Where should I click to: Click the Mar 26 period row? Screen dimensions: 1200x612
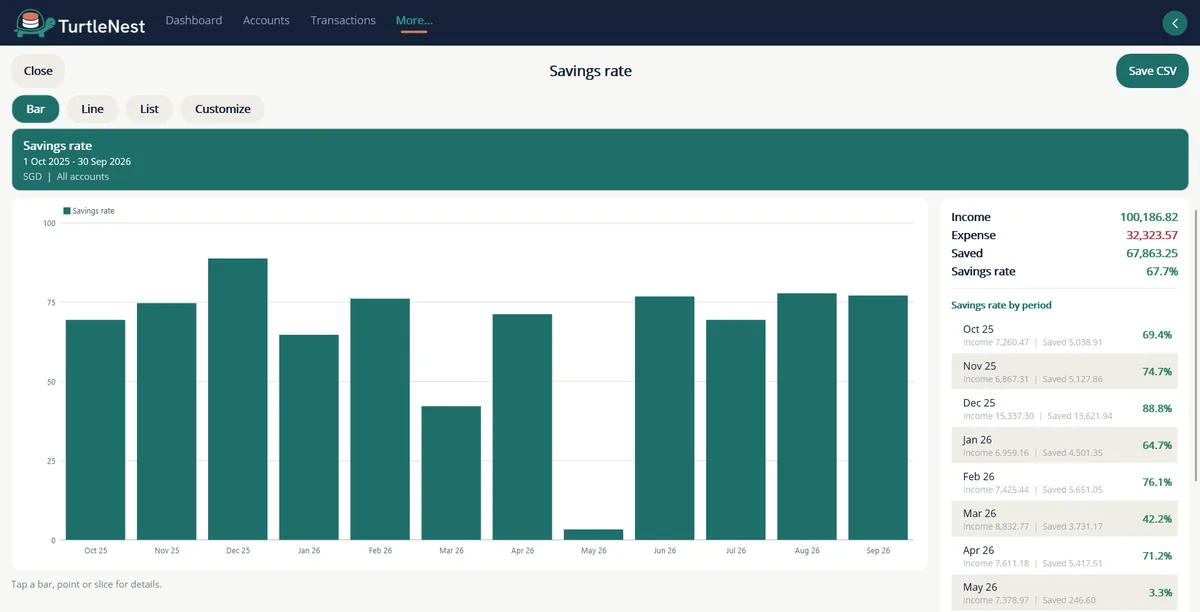[x=1065, y=519]
